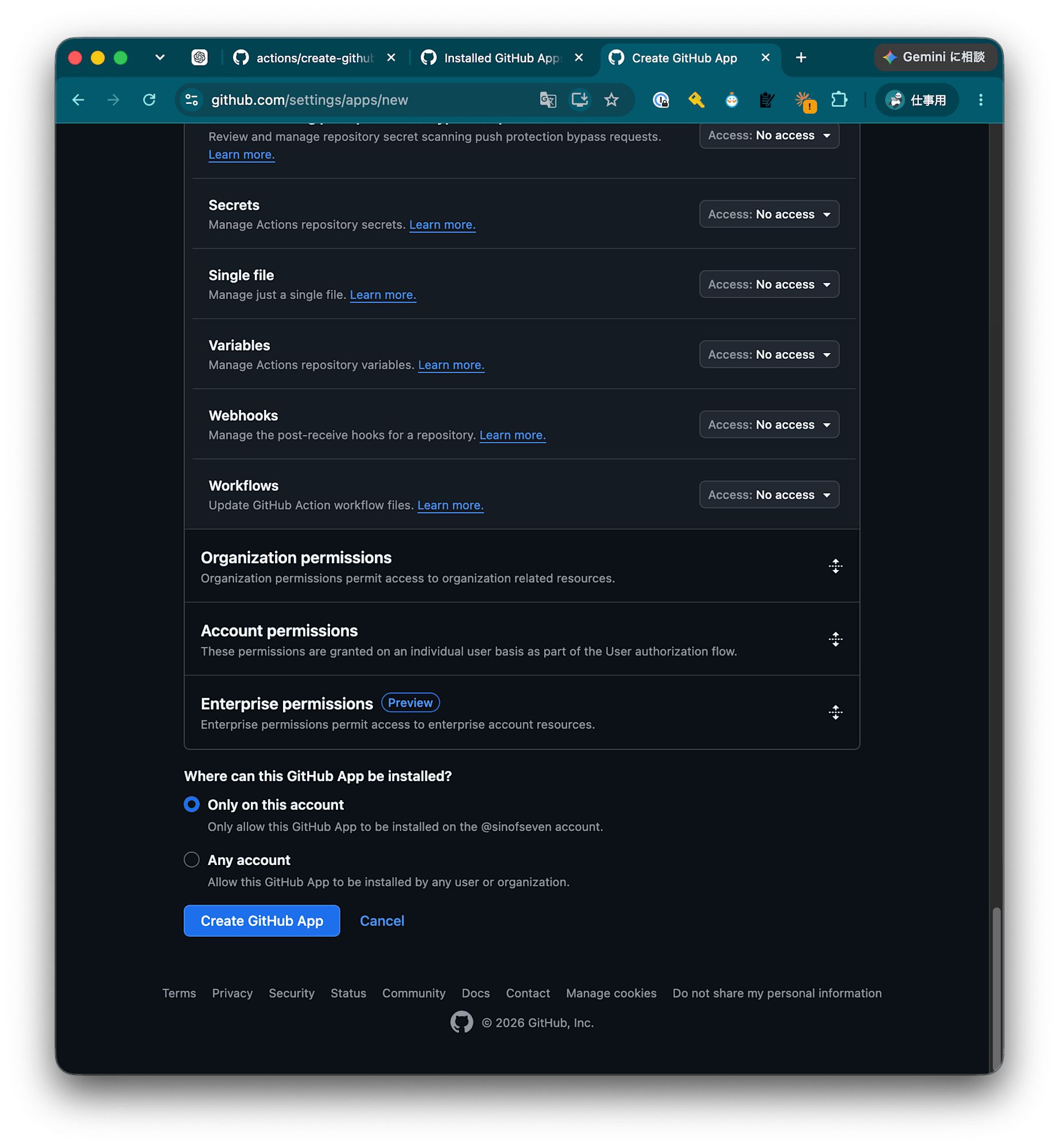Screen dimensions: 1059x1148
Task: Open the Single file access dropdown
Action: click(768, 284)
